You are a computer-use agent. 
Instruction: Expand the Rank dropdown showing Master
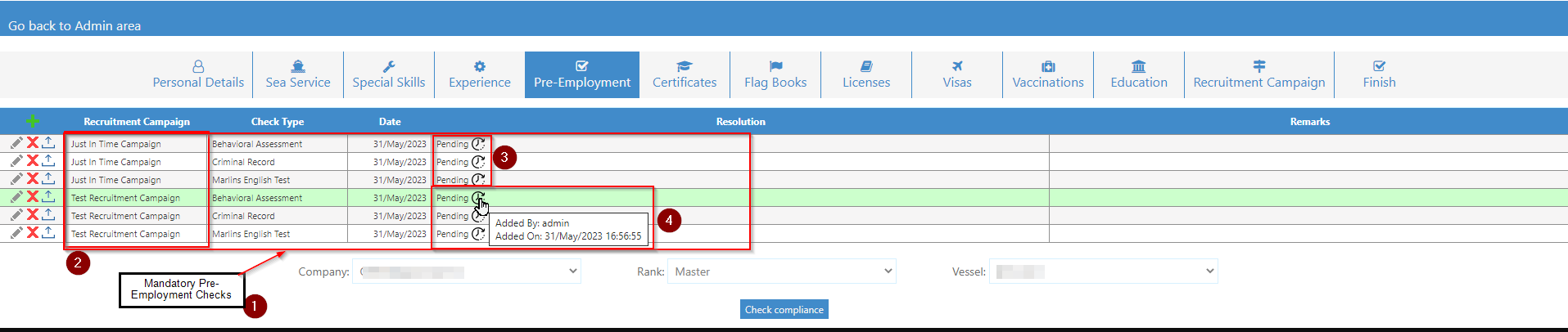pos(782,271)
